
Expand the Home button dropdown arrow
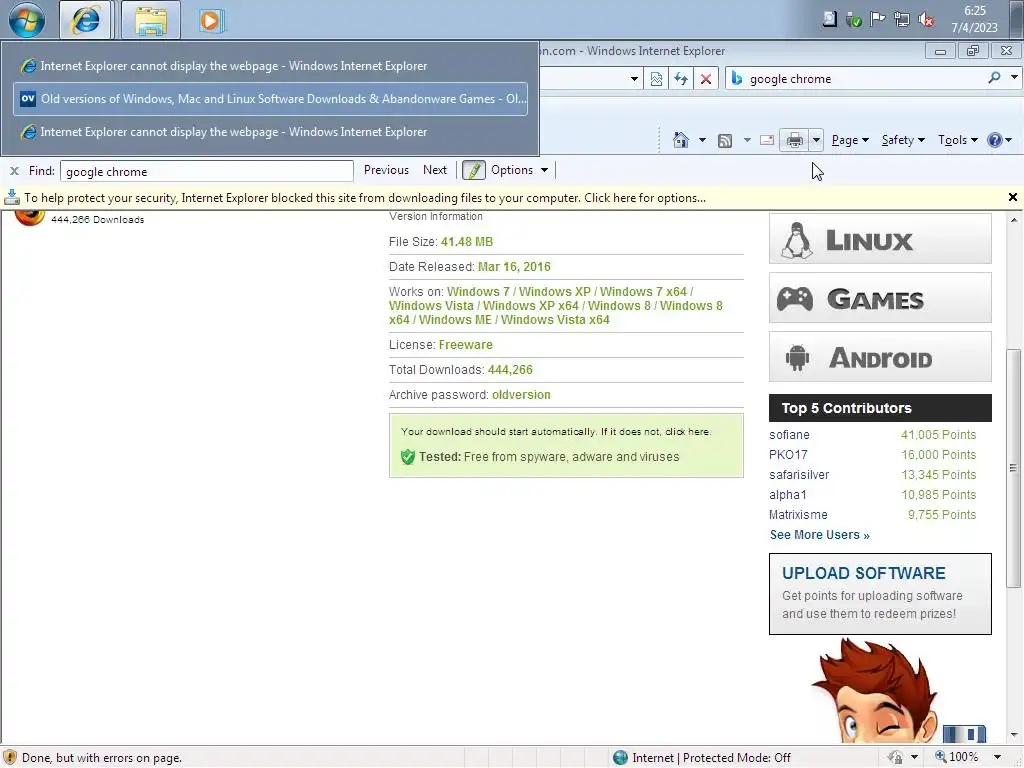coord(702,140)
